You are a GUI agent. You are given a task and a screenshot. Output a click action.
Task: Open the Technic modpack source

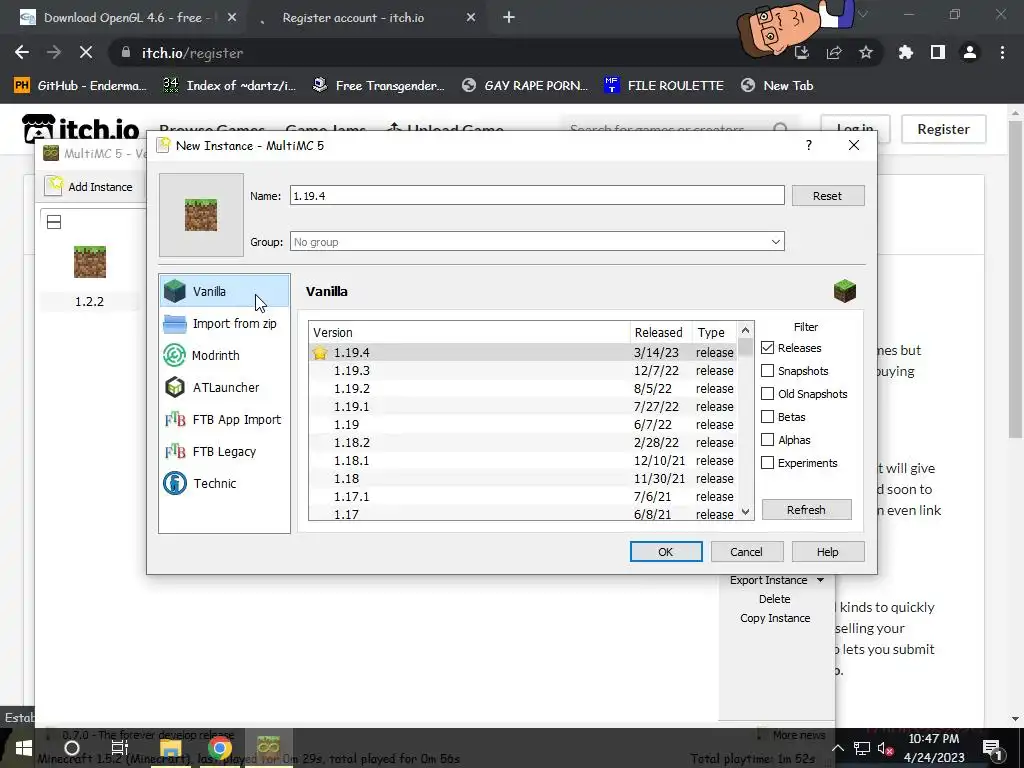click(224, 483)
